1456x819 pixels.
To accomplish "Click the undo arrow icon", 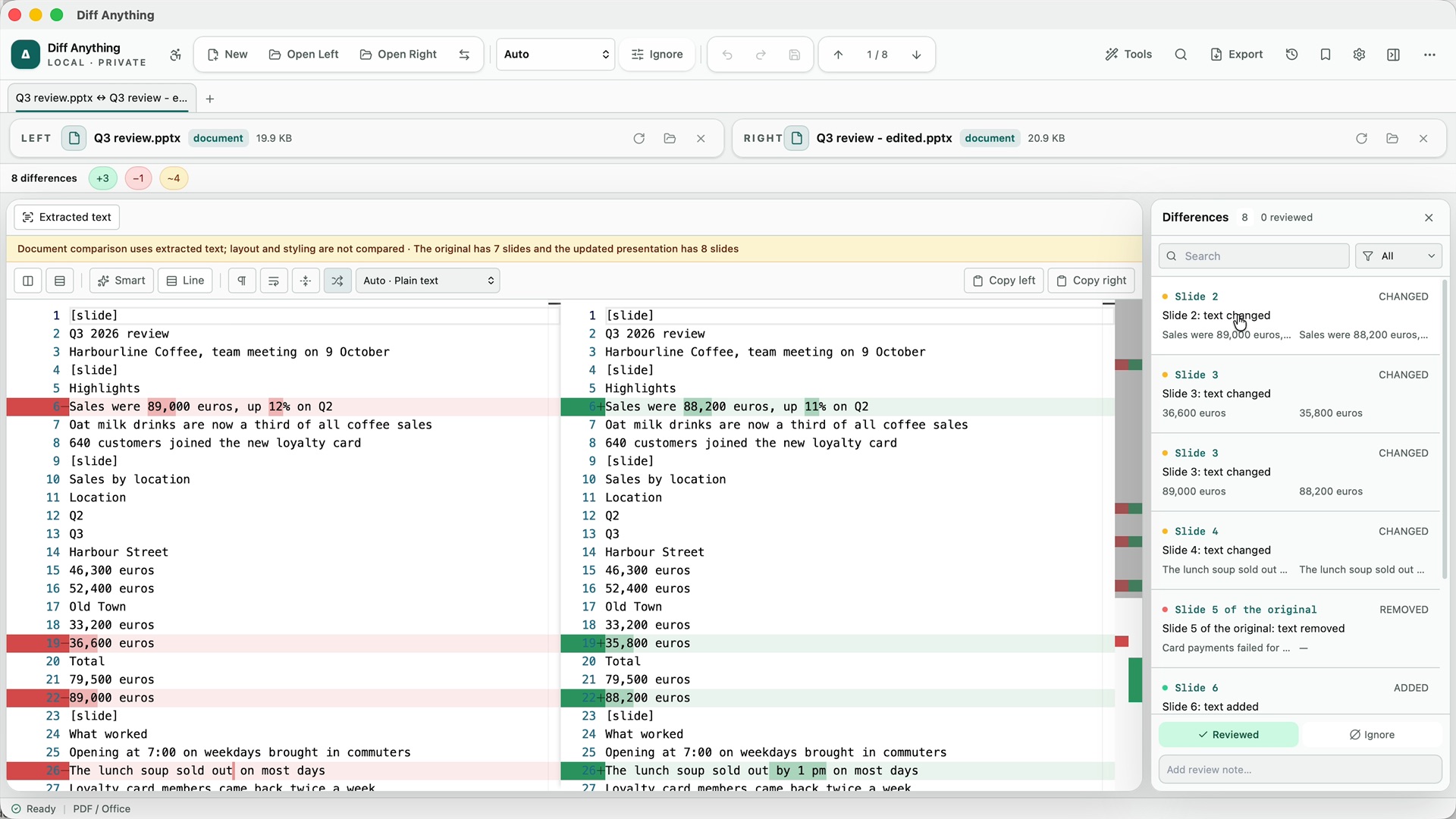I will pos(727,55).
